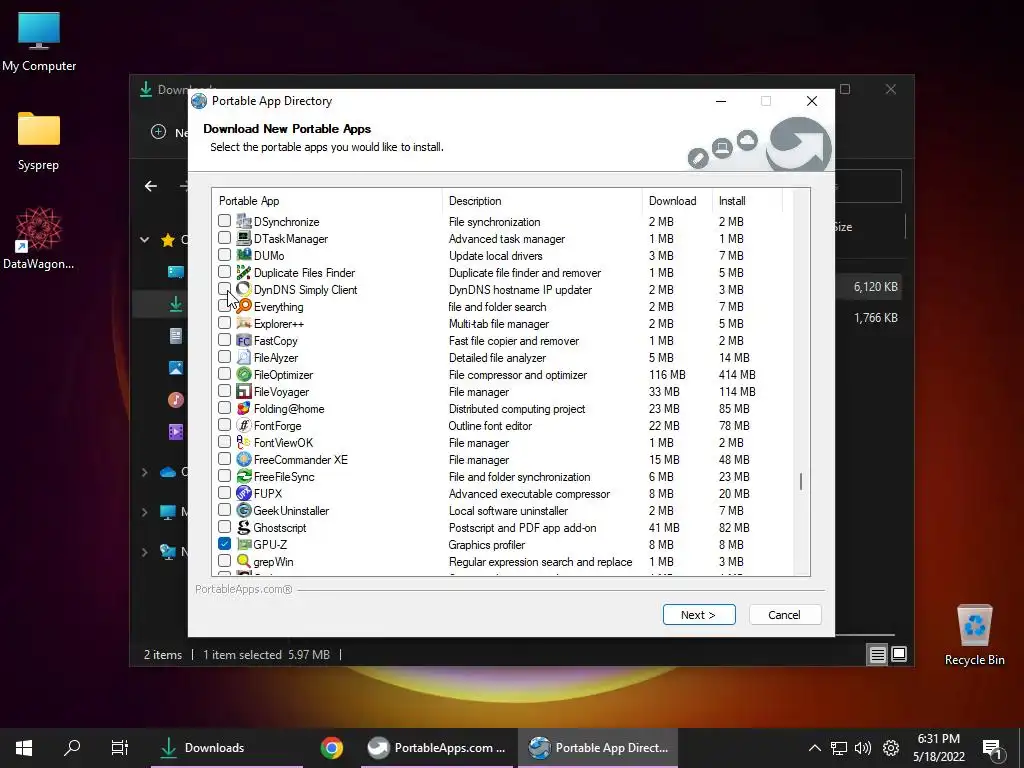Open the notification center

pos(993,748)
